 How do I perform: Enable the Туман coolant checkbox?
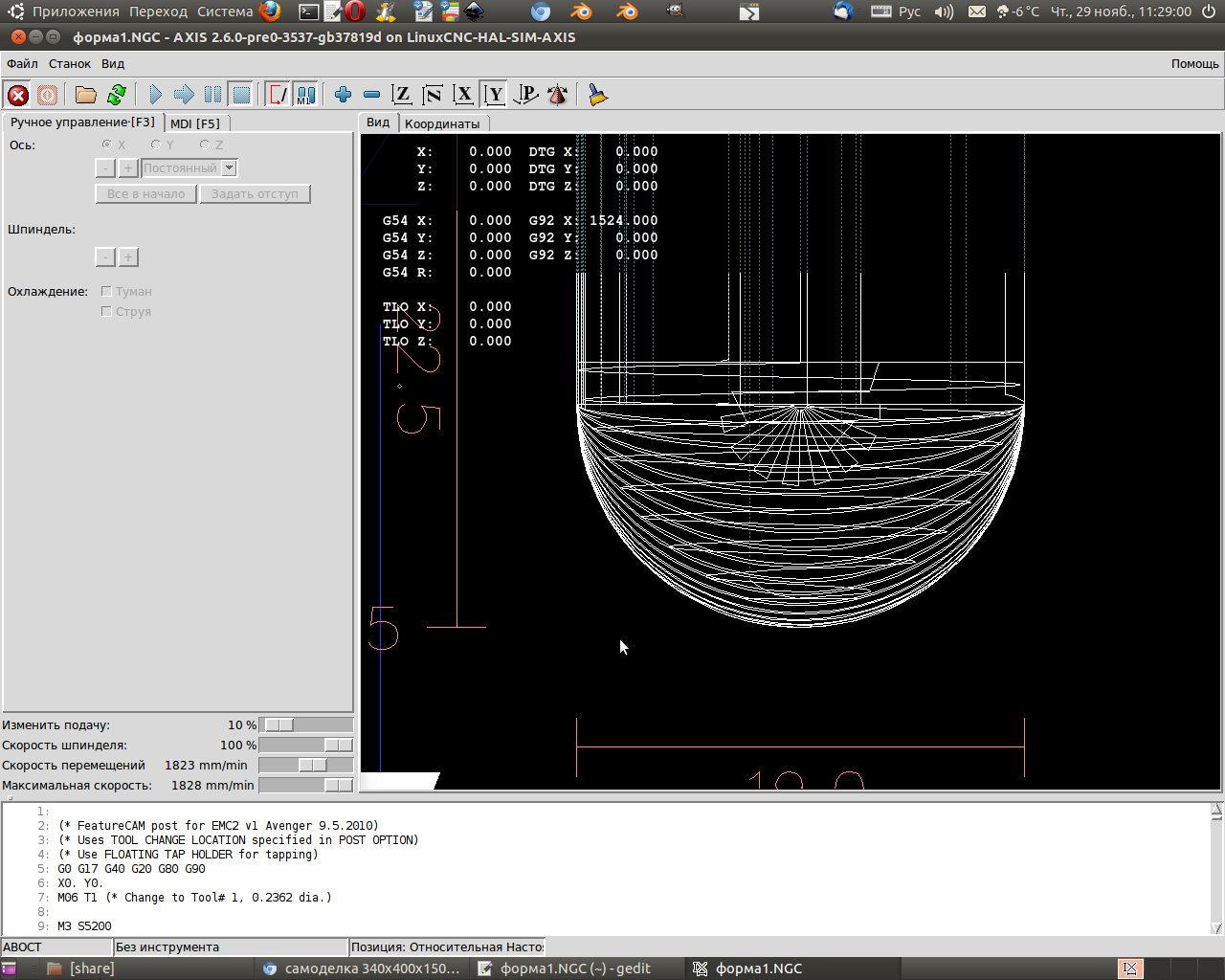106,292
